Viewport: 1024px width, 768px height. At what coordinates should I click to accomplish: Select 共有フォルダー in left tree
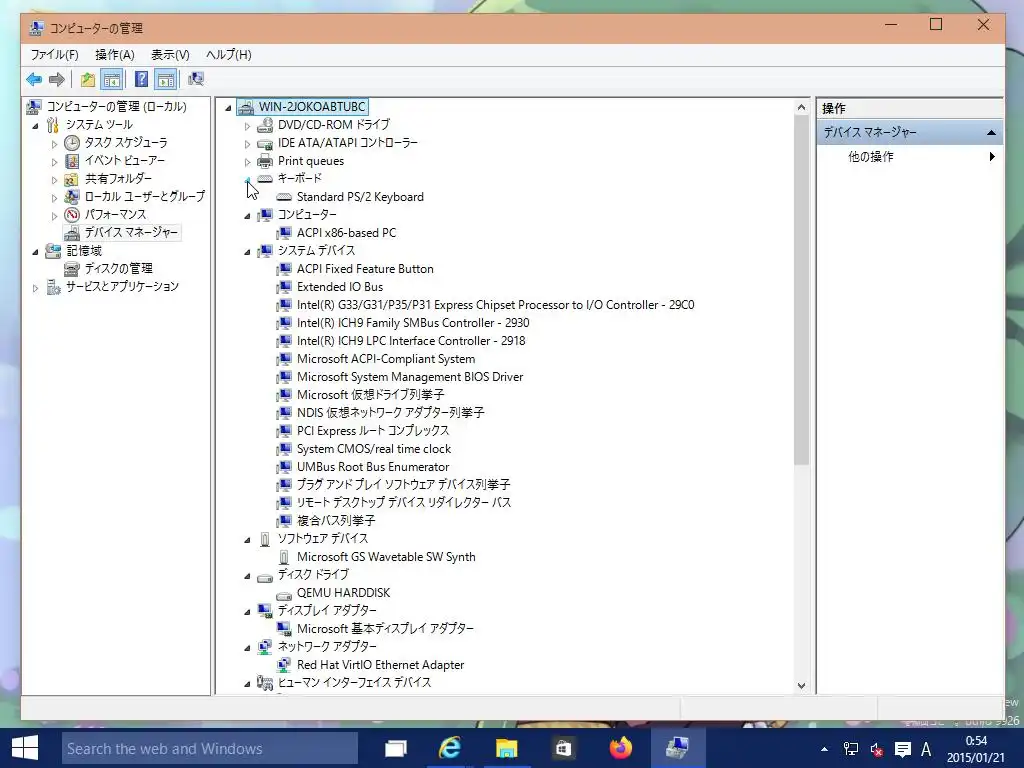(118, 178)
